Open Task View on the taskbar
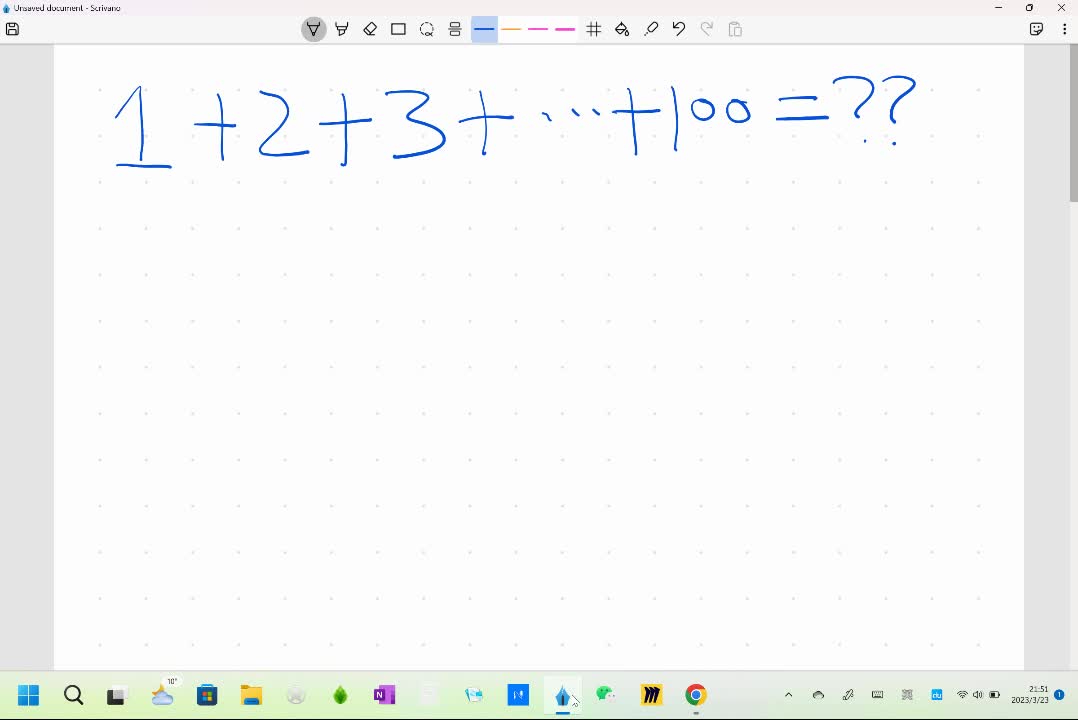The width and height of the screenshot is (1078, 720). 117,695
